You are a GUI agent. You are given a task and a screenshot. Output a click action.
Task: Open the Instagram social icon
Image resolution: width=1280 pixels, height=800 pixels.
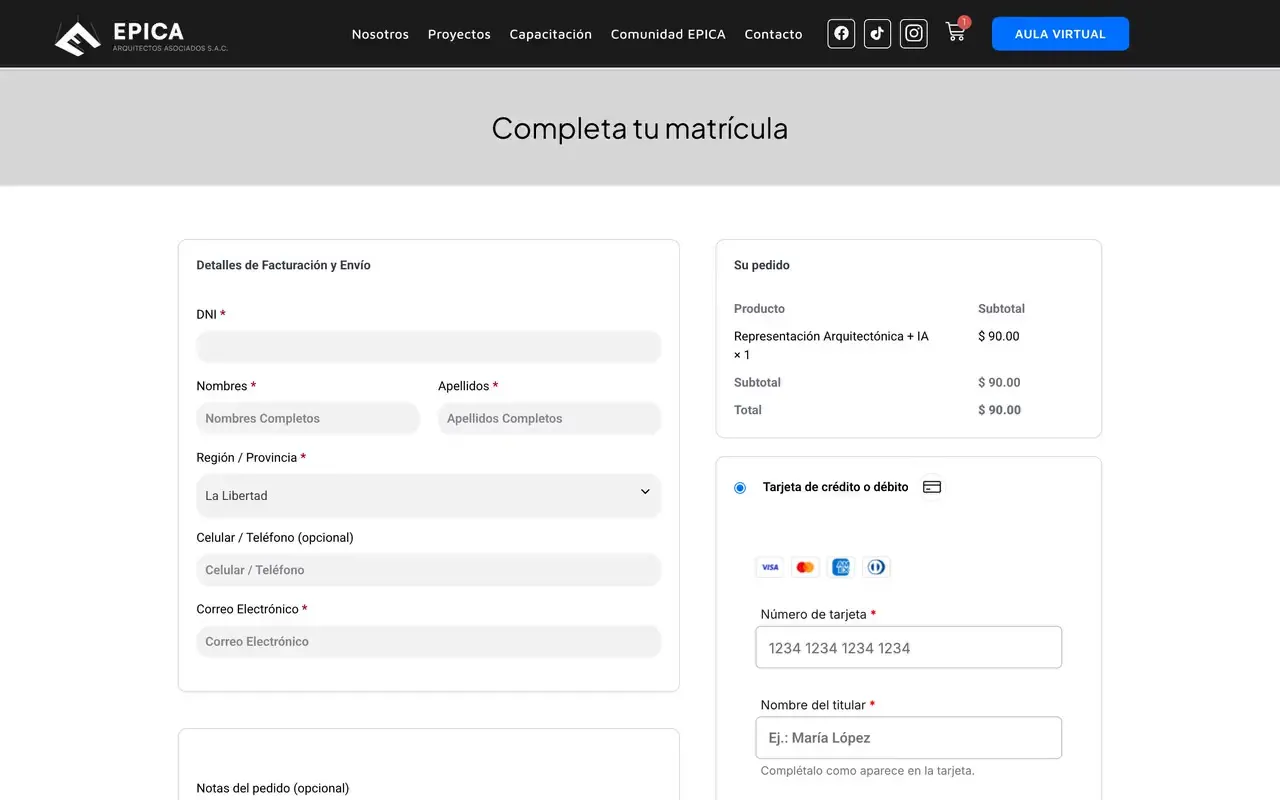coord(914,34)
